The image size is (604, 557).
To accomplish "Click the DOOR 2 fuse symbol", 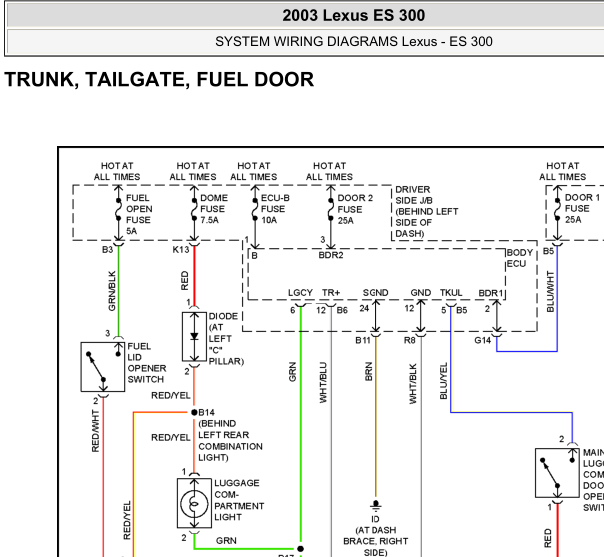I will pos(331,210).
